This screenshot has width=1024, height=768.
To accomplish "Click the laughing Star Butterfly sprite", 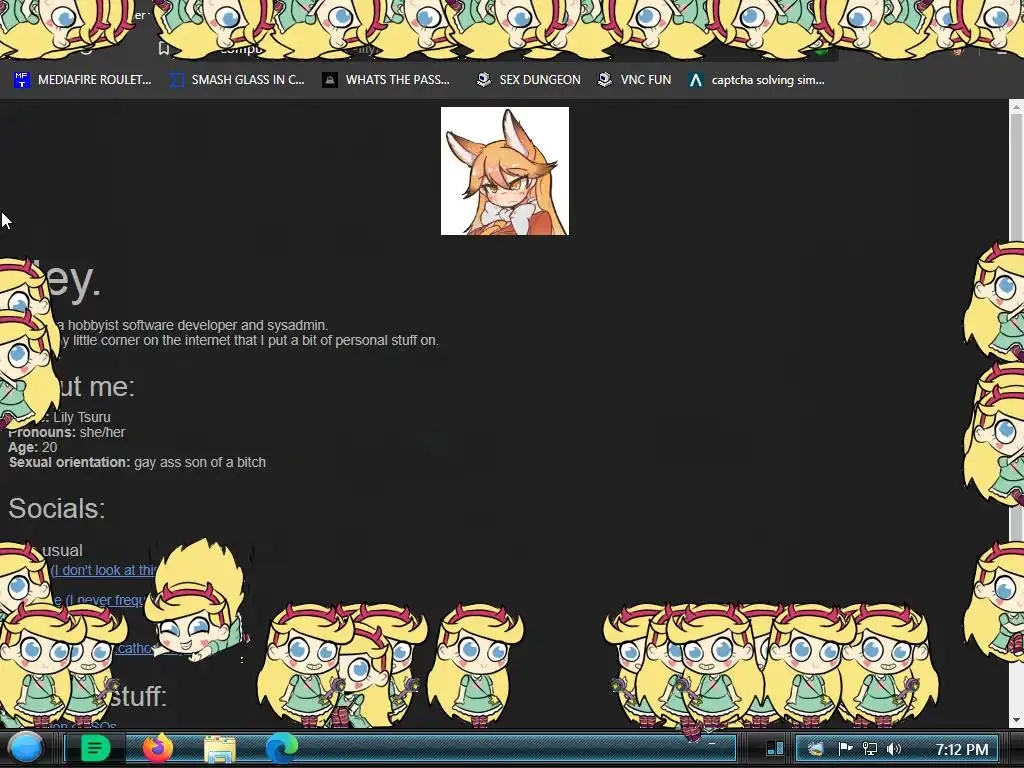I will coord(197,601).
